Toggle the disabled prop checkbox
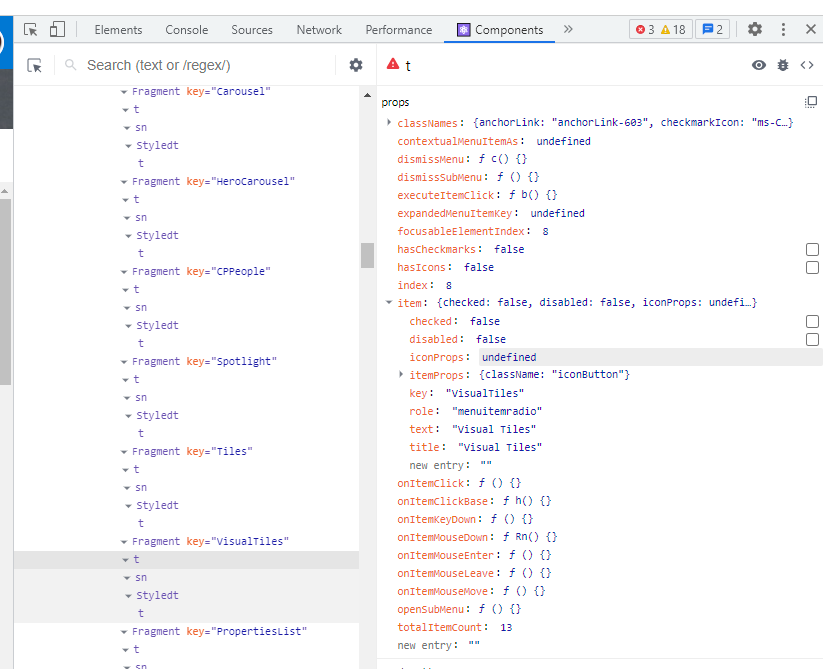The width and height of the screenshot is (823, 669). 812,339
